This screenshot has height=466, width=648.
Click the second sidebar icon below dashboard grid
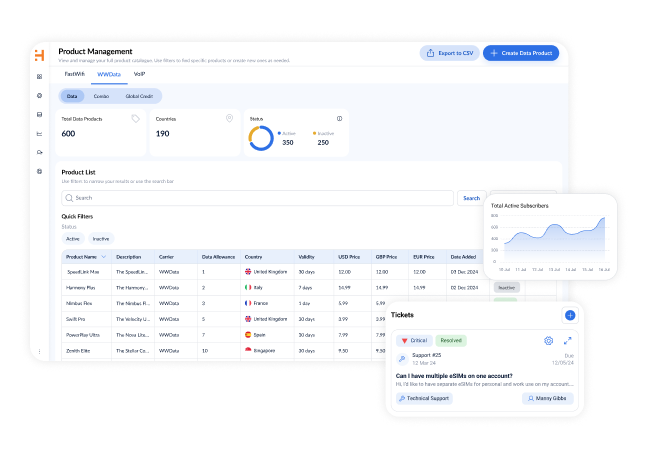coord(39,95)
